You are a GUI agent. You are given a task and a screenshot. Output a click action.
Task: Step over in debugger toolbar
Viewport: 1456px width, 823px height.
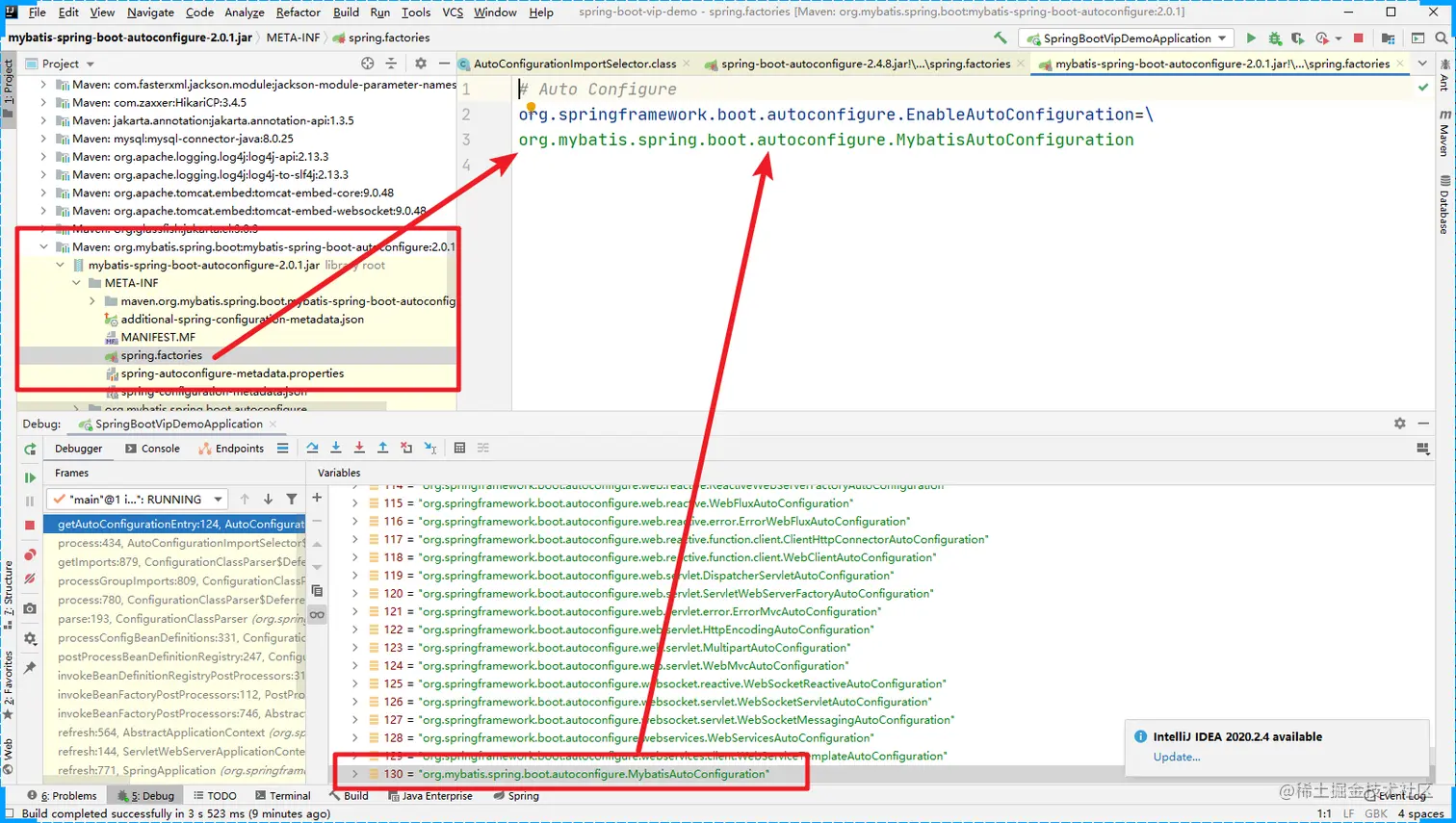pyautogui.click(x=312, y=449)
